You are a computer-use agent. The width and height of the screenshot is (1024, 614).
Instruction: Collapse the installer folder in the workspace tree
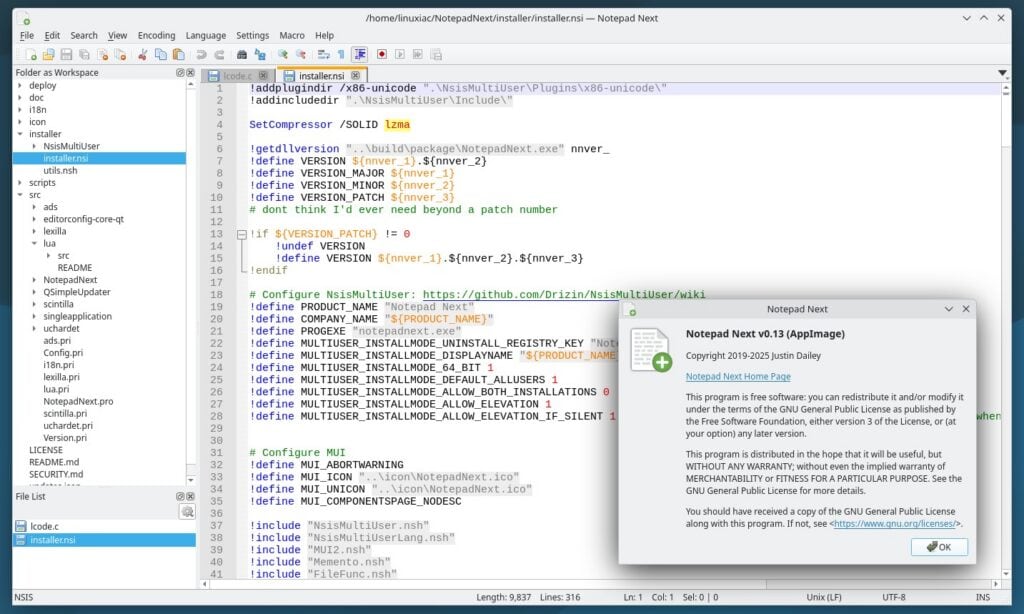(x=18, y=134)
